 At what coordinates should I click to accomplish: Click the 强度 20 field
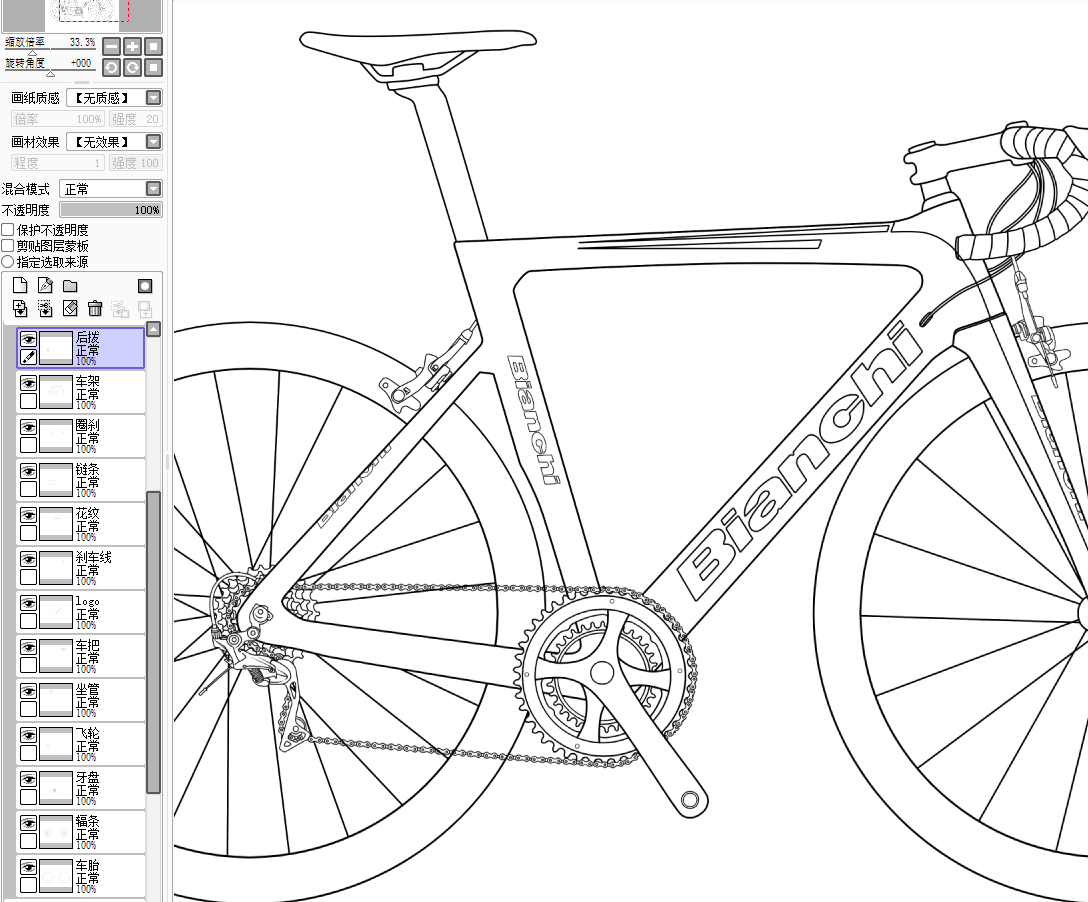tap(135, 119)
